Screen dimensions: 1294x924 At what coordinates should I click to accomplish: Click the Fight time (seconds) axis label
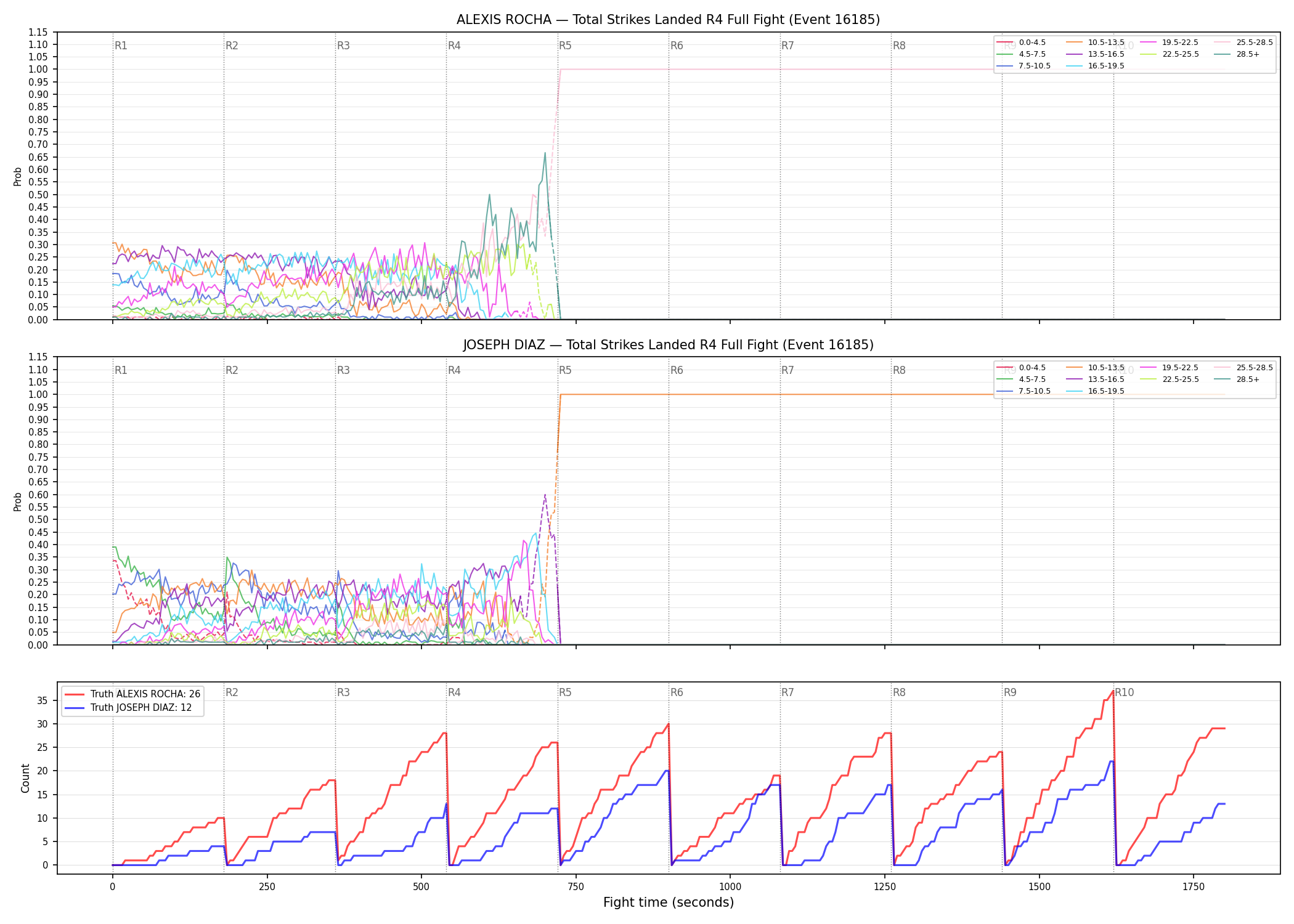click(x=669, y=902)
